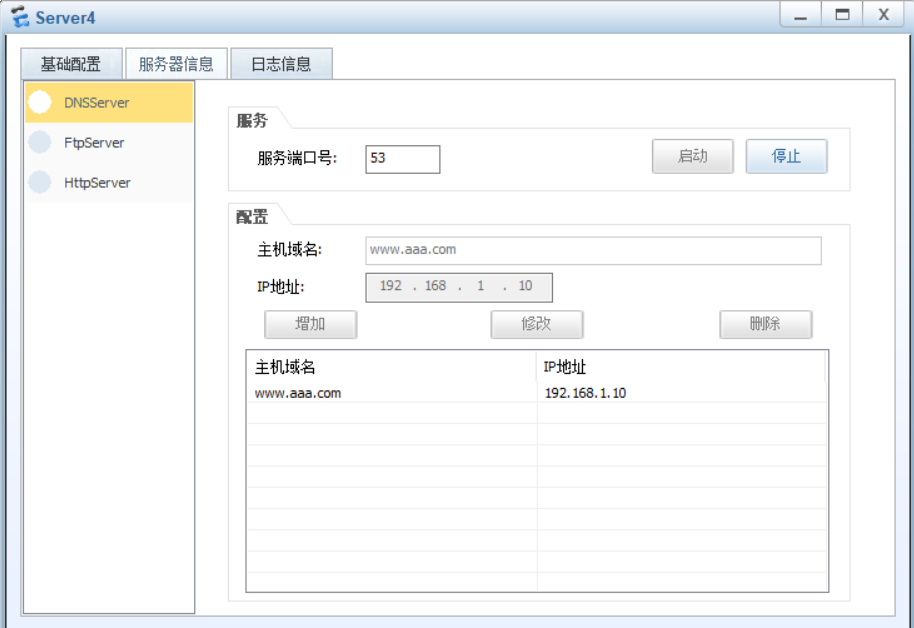Click the HttpServer status indicator icon
This screenshot has width=914, height=628.
[40, 182]
